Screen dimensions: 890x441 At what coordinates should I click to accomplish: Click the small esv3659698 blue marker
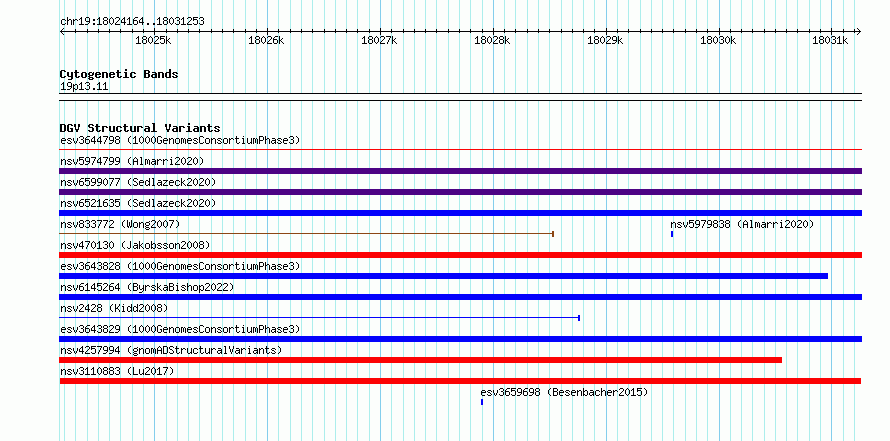(x=482, y=402)
